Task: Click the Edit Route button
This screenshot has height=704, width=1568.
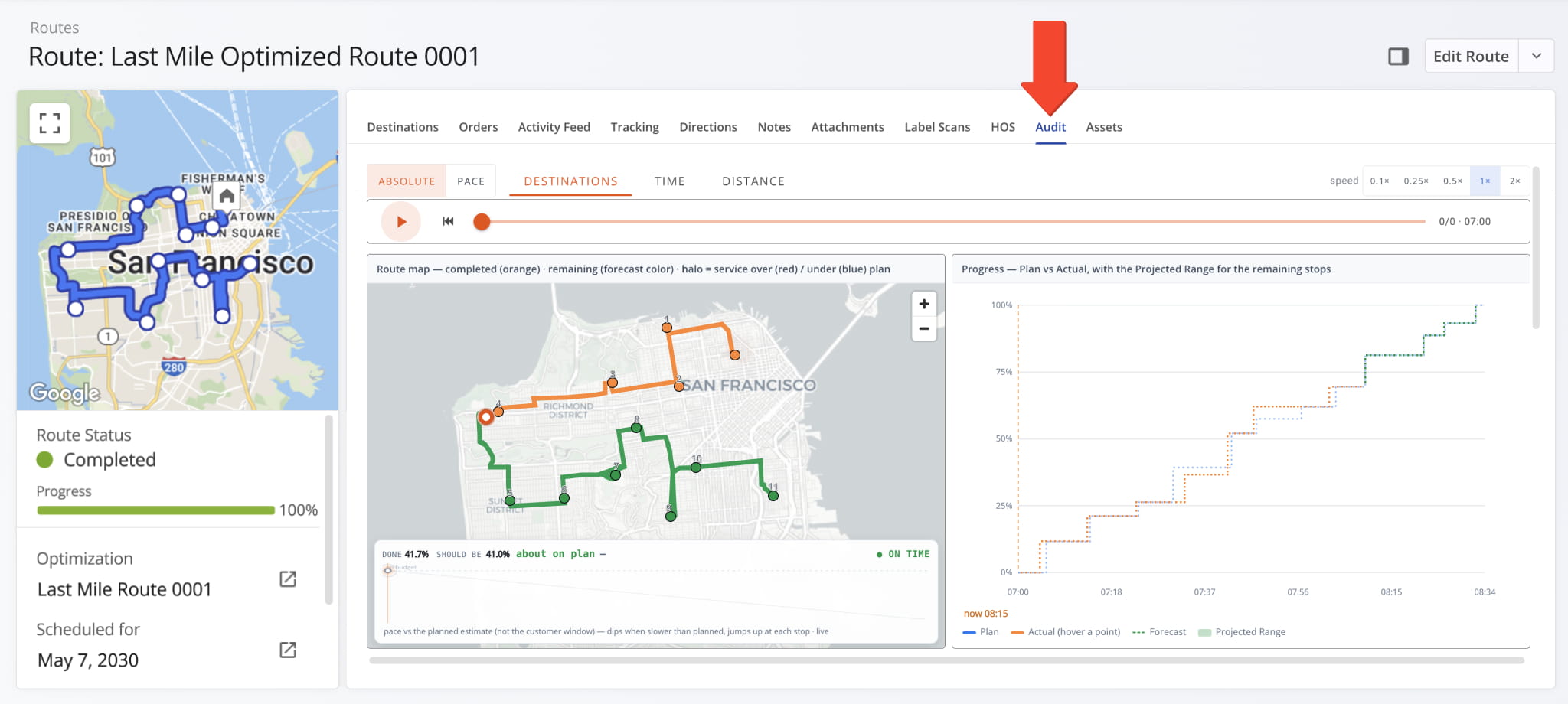Action: (x=1471, y=57)
